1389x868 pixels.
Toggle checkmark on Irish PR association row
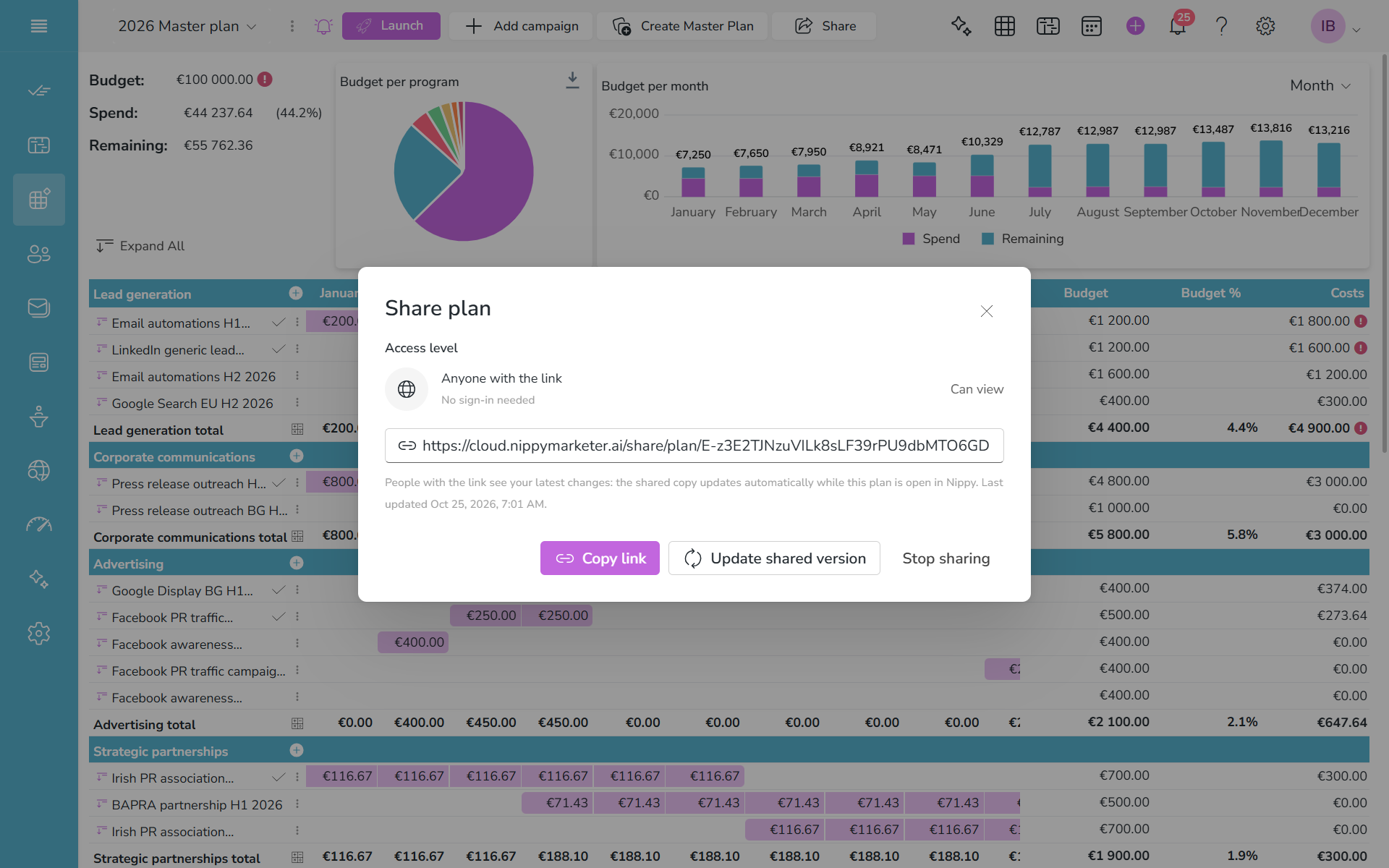point(279,778)
